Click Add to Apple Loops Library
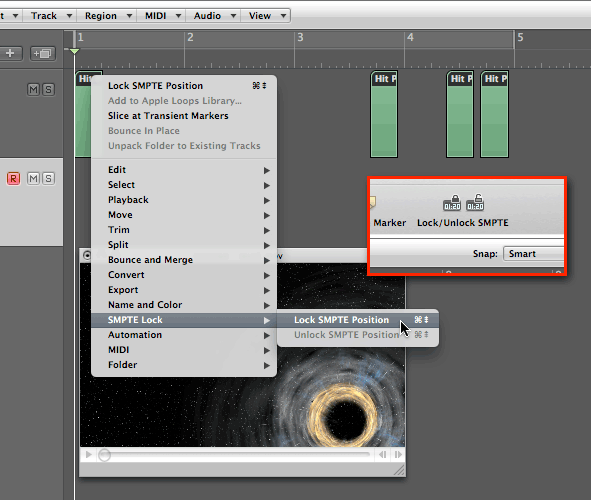 click(x=184, y=101)
